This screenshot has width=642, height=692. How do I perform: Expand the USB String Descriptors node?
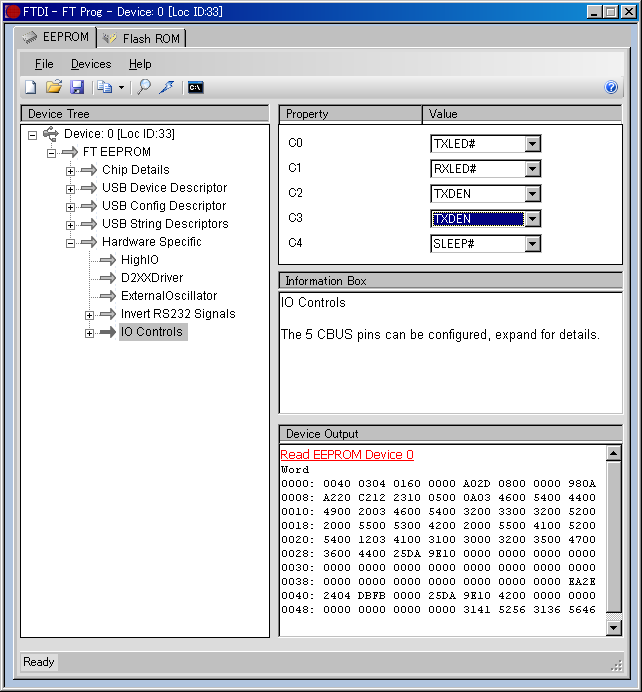pos(70,226)
